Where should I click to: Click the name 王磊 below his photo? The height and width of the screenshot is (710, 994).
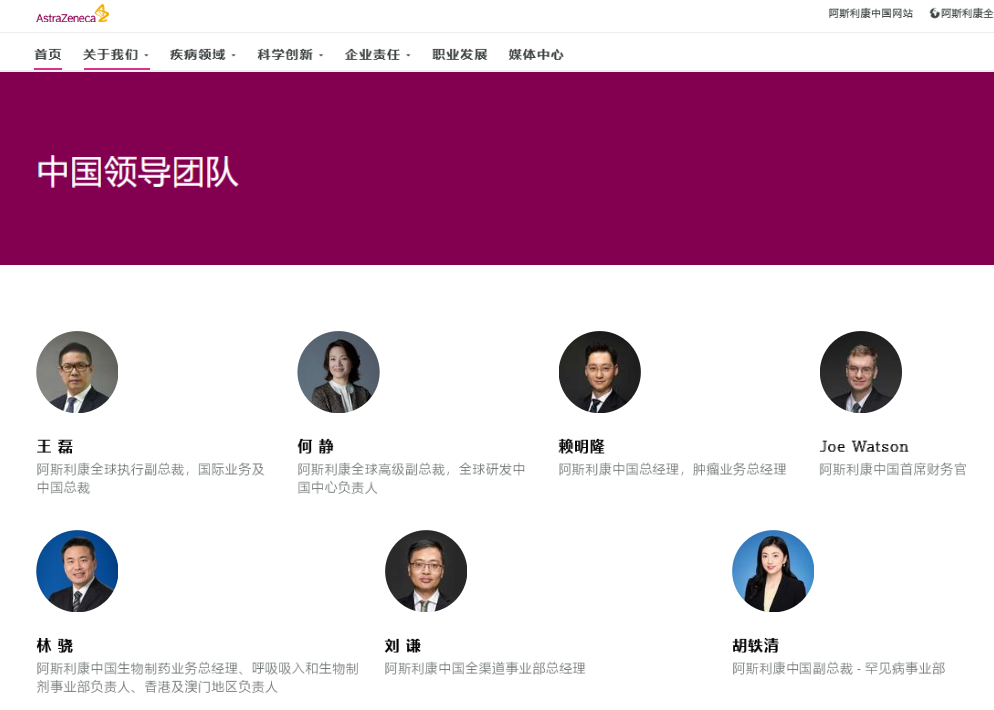click(50, 447)
